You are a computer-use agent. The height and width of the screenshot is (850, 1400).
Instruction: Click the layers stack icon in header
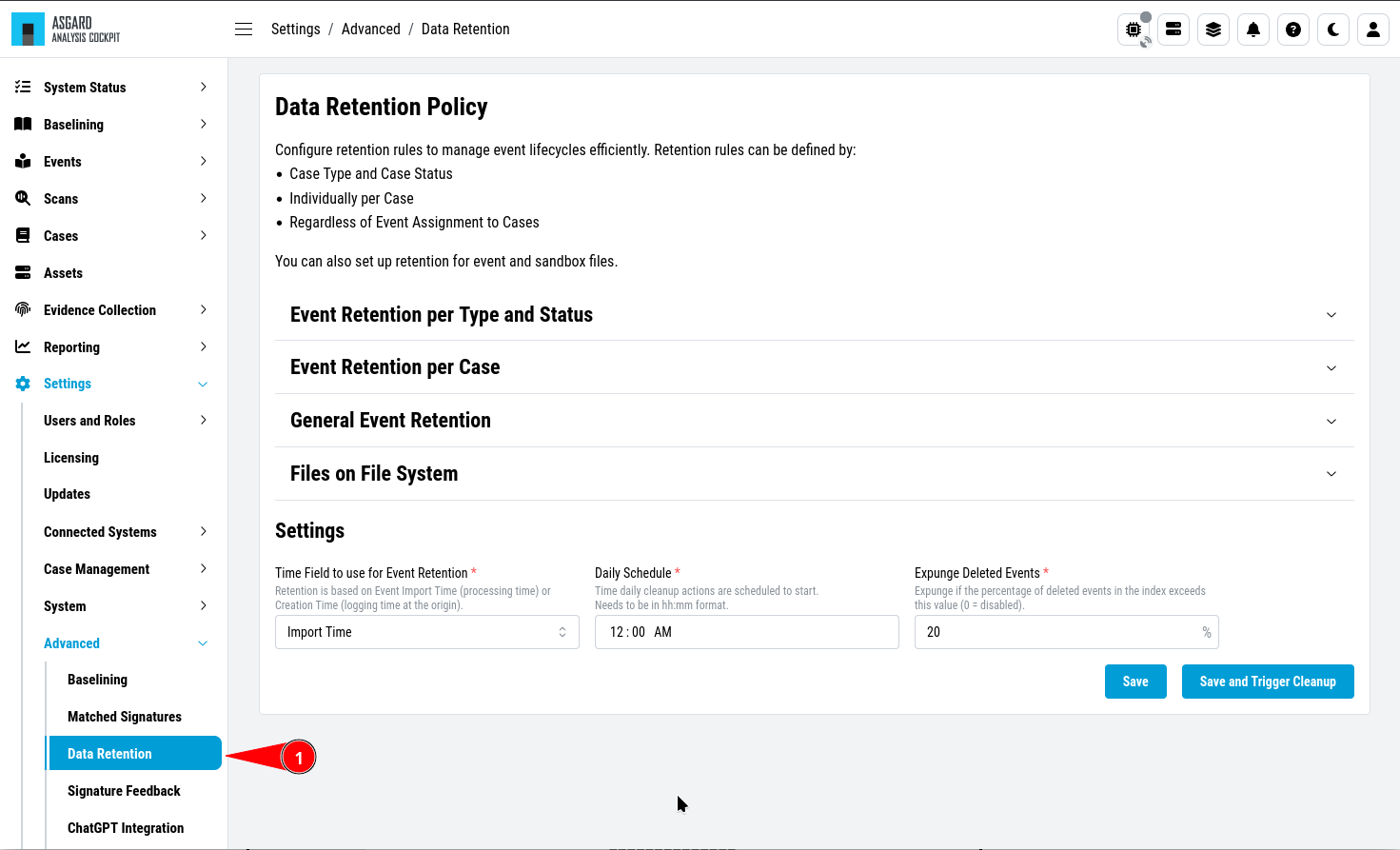coord(1213,30)
